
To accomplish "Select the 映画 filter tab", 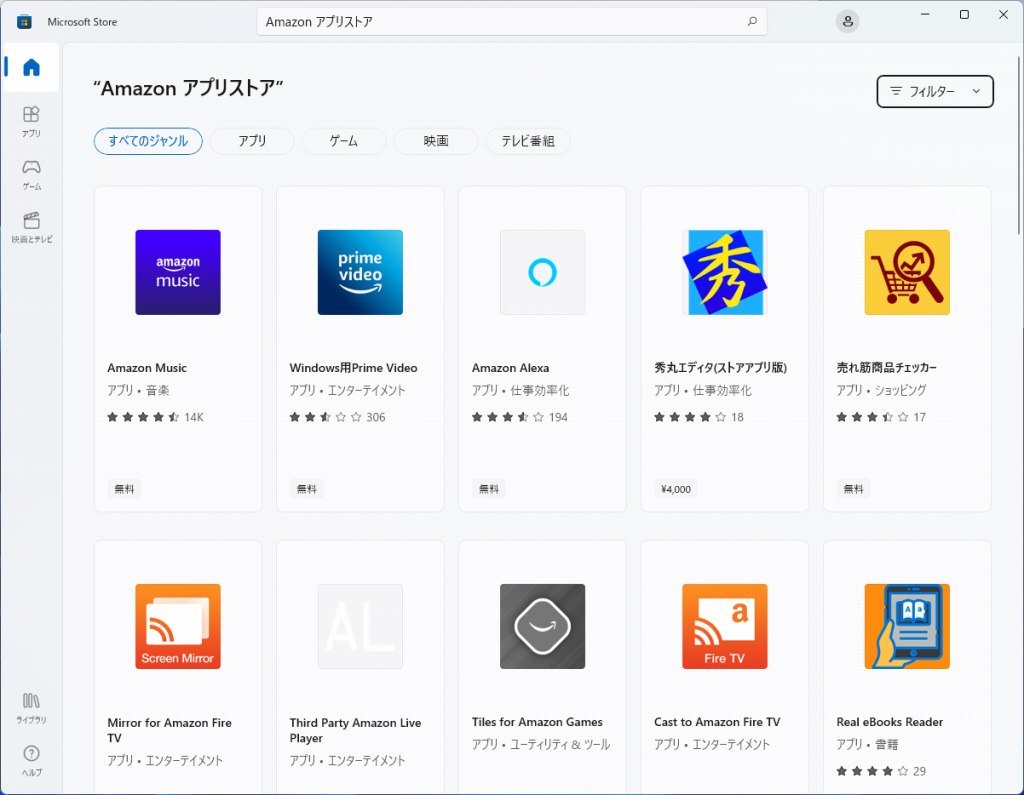I will coord(436,141).
